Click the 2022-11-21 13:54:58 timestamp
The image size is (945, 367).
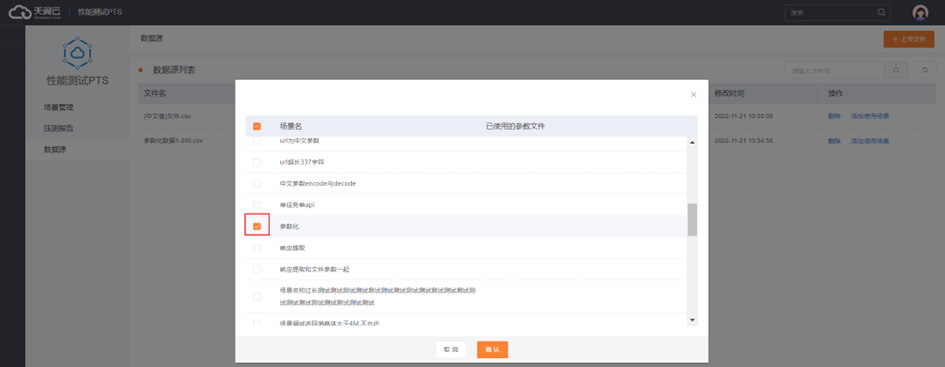[x=744, y=141]
